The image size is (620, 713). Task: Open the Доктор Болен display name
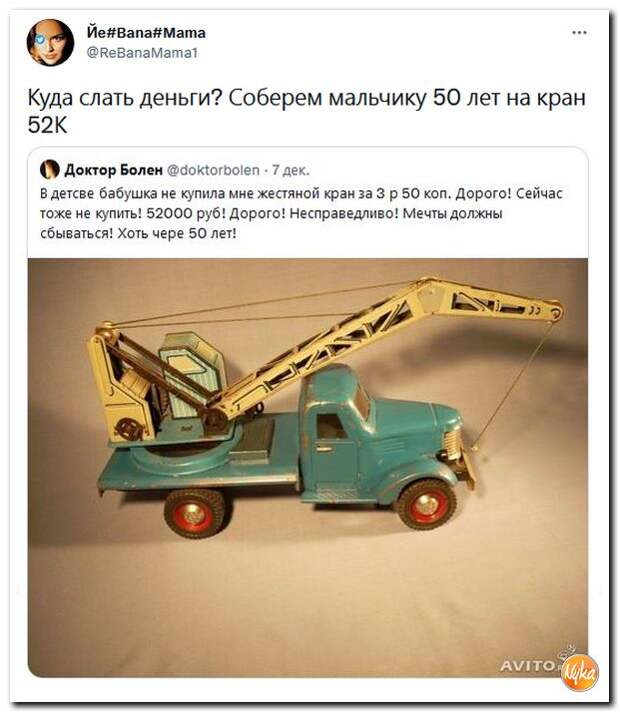point(113,170)
